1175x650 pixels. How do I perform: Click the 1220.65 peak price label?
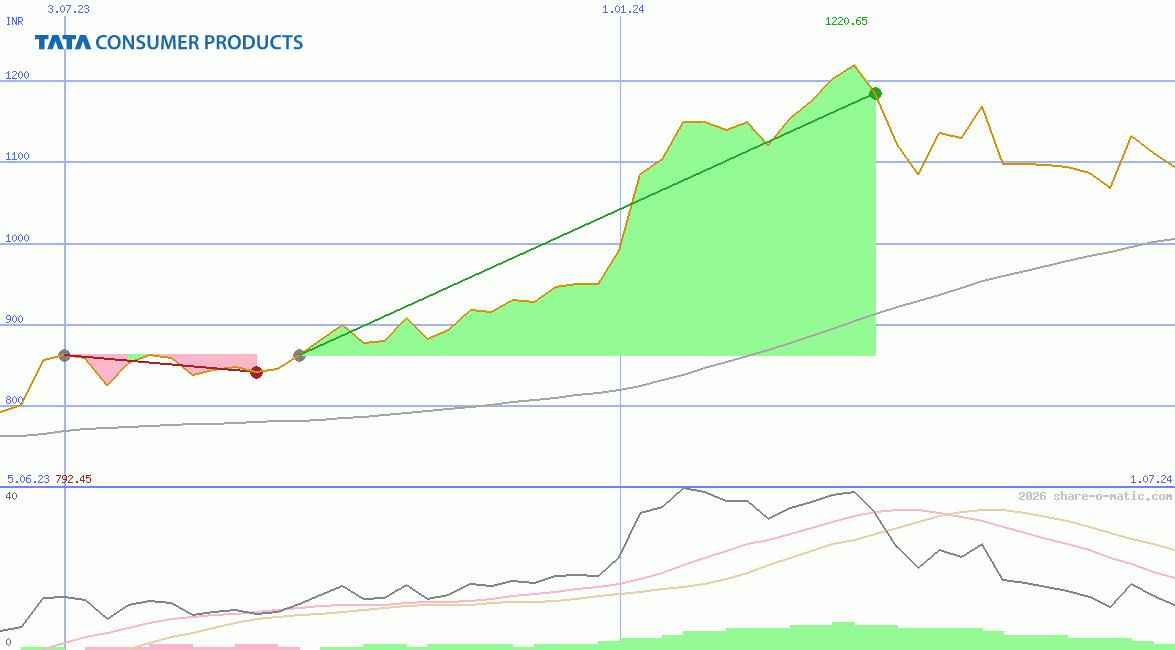(846, 21)
